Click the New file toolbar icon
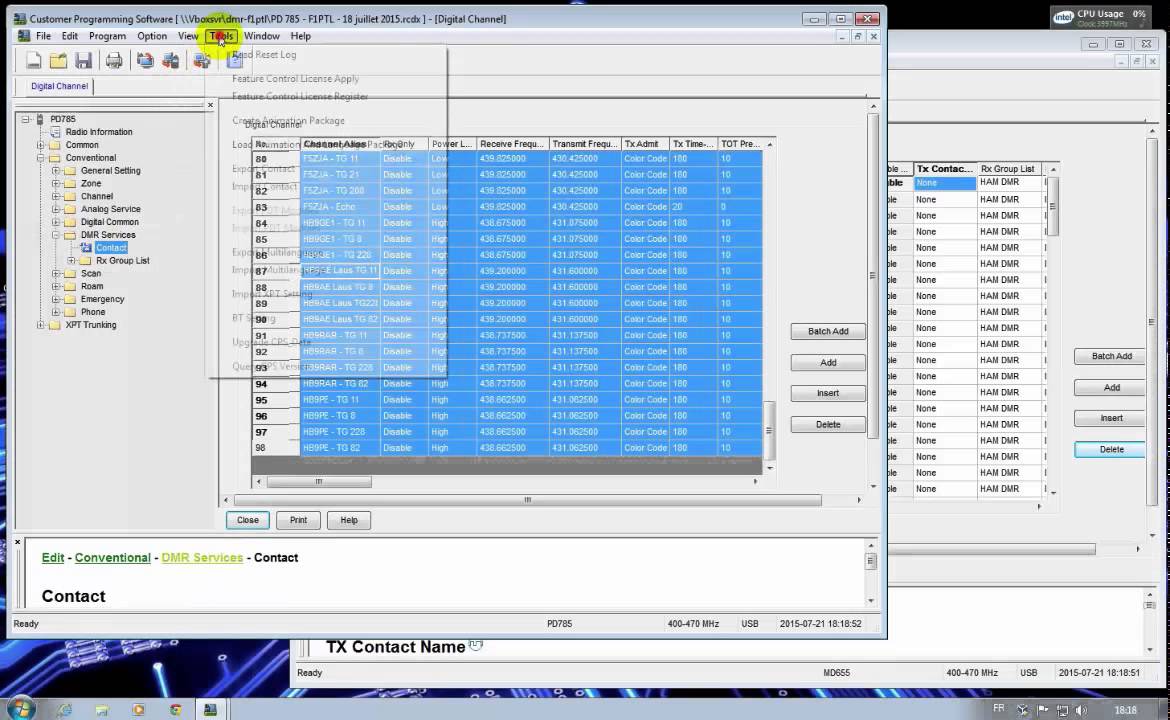The height and width of the screenshot is (720, 1170). pos(33,60)
